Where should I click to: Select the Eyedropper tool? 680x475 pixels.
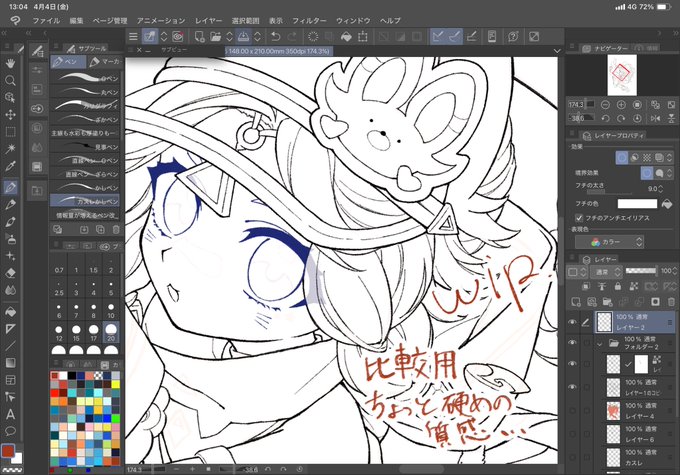point(10,166)
